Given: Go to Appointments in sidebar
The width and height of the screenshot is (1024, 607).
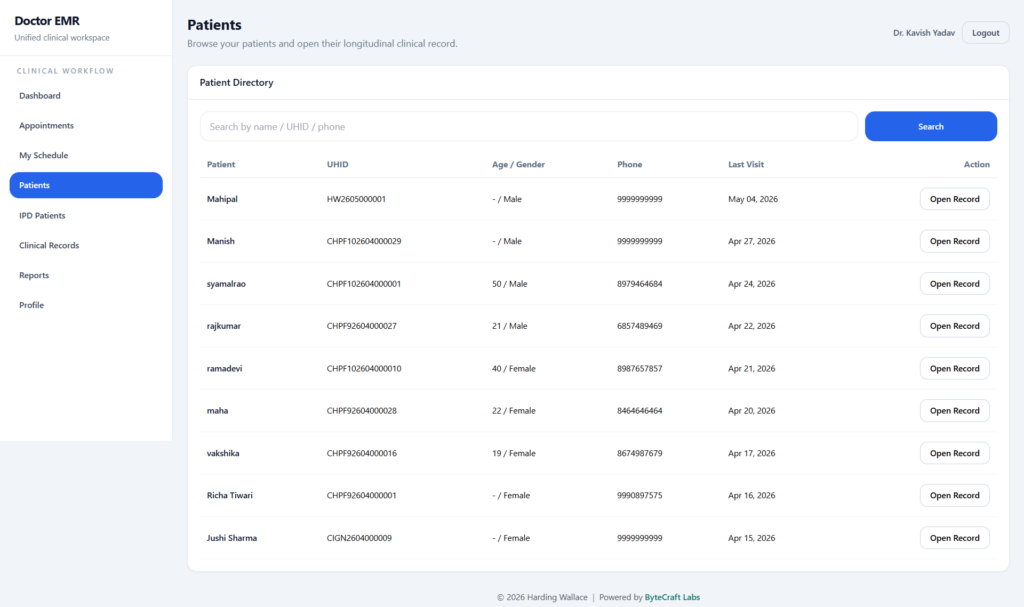Looking at the screenshot, I should point(86,125).
